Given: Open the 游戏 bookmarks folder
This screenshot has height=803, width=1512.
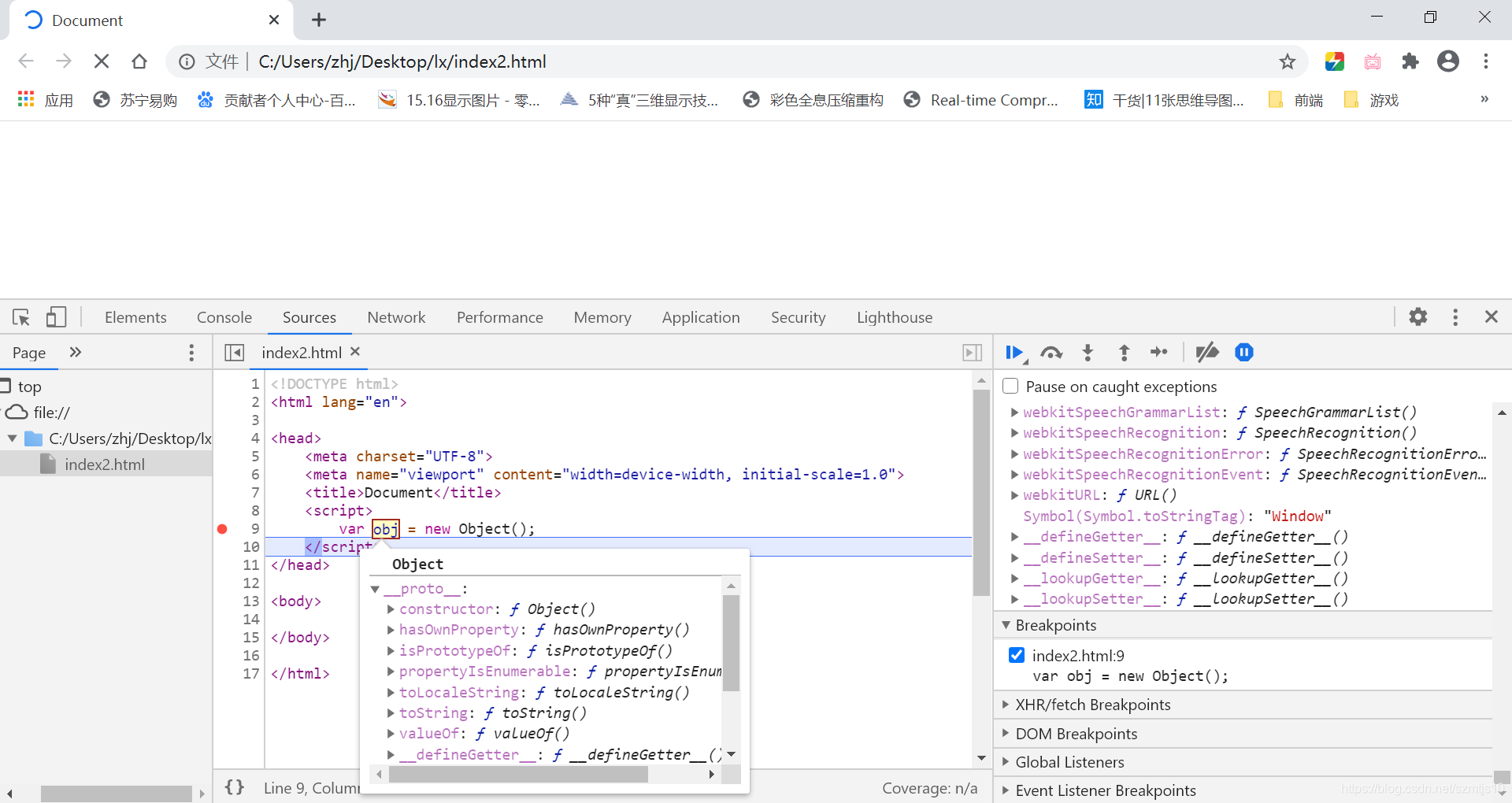Looking at the screenshot, I should click(1371, 100).
